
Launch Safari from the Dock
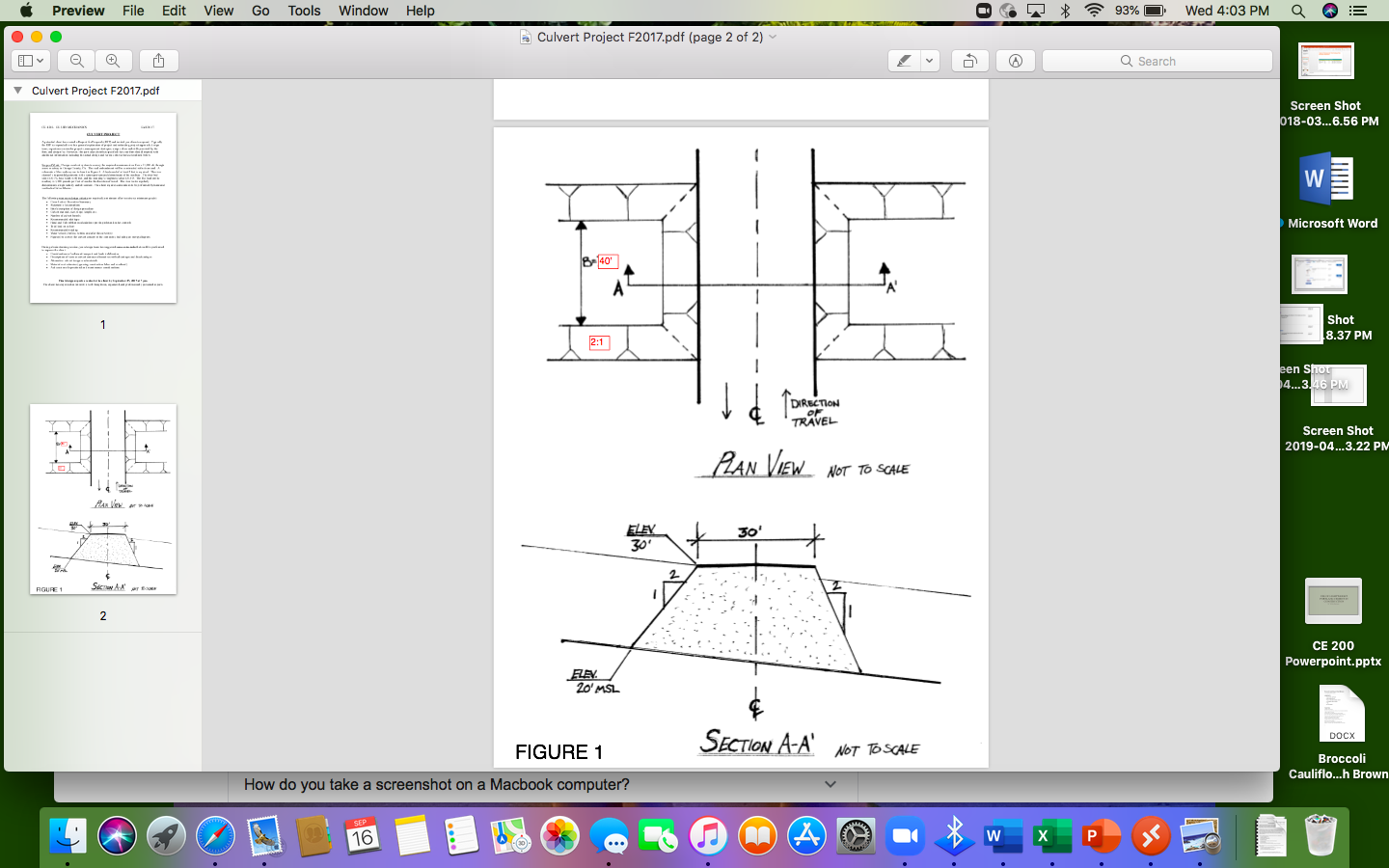215,835
